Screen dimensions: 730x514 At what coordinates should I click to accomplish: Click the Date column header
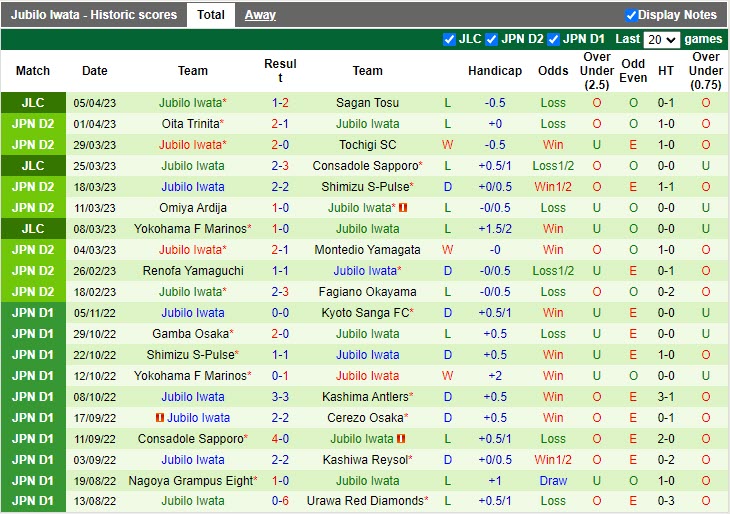point(95,71)
